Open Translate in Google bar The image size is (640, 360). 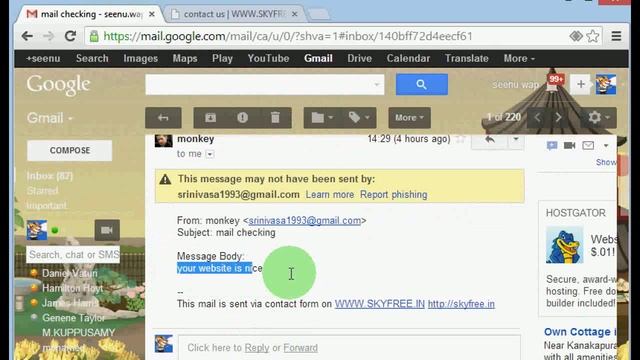coord(467,58)
